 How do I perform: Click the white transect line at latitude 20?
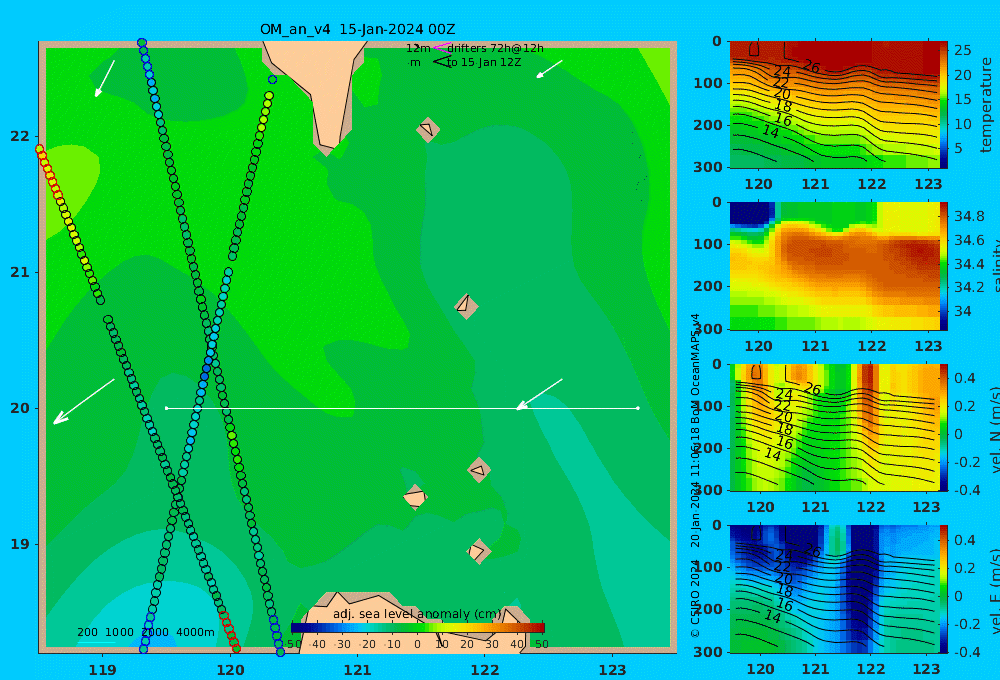pyautogui.click(x=402, y=408)
